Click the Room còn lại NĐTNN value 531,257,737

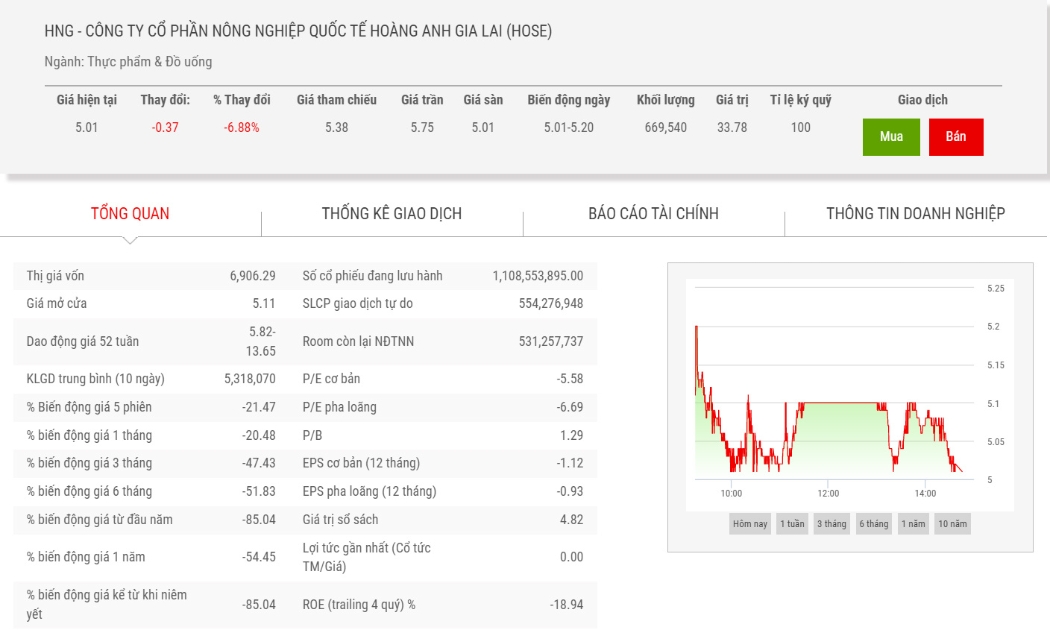550,341
